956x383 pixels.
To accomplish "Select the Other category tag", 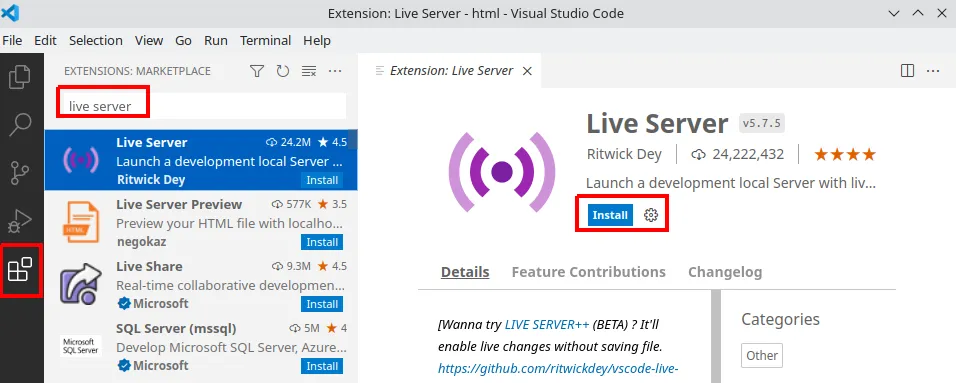I will click(762, 356).
